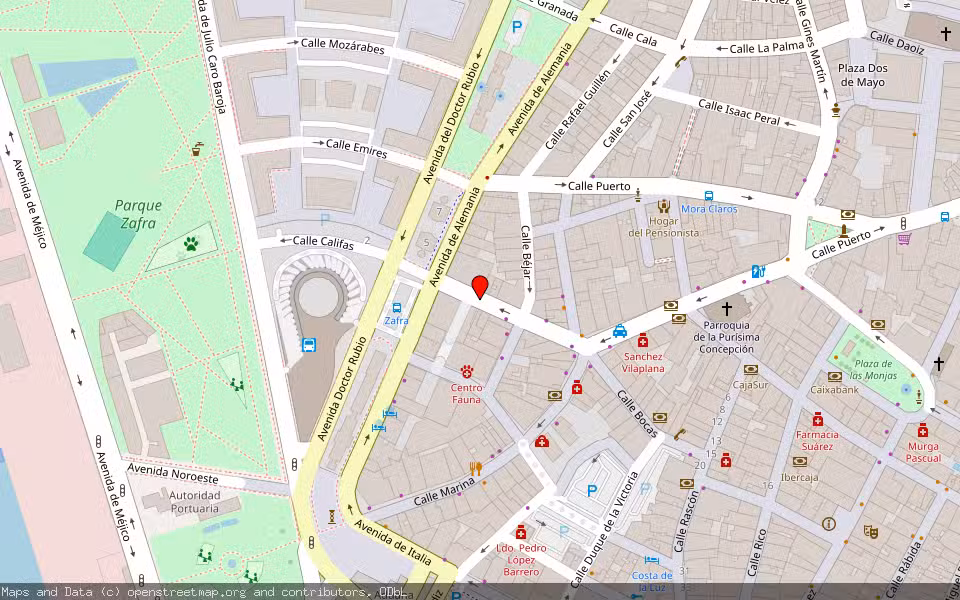Click the restaurant fork icon near Calle Marina
The width and height of the screenshot is (960, 600).
click(x=475, y=467)
